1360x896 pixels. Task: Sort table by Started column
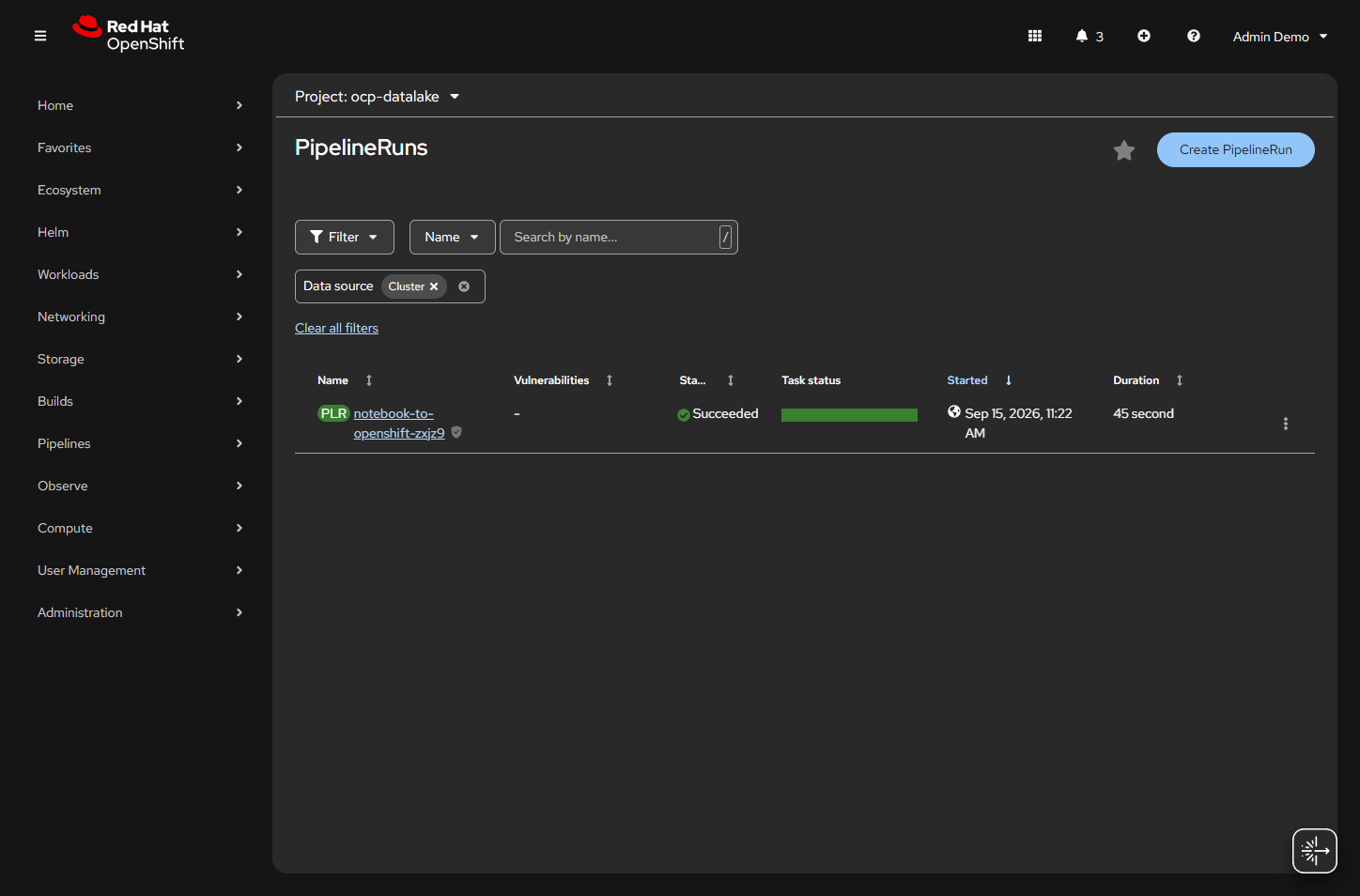pos(980,380)
